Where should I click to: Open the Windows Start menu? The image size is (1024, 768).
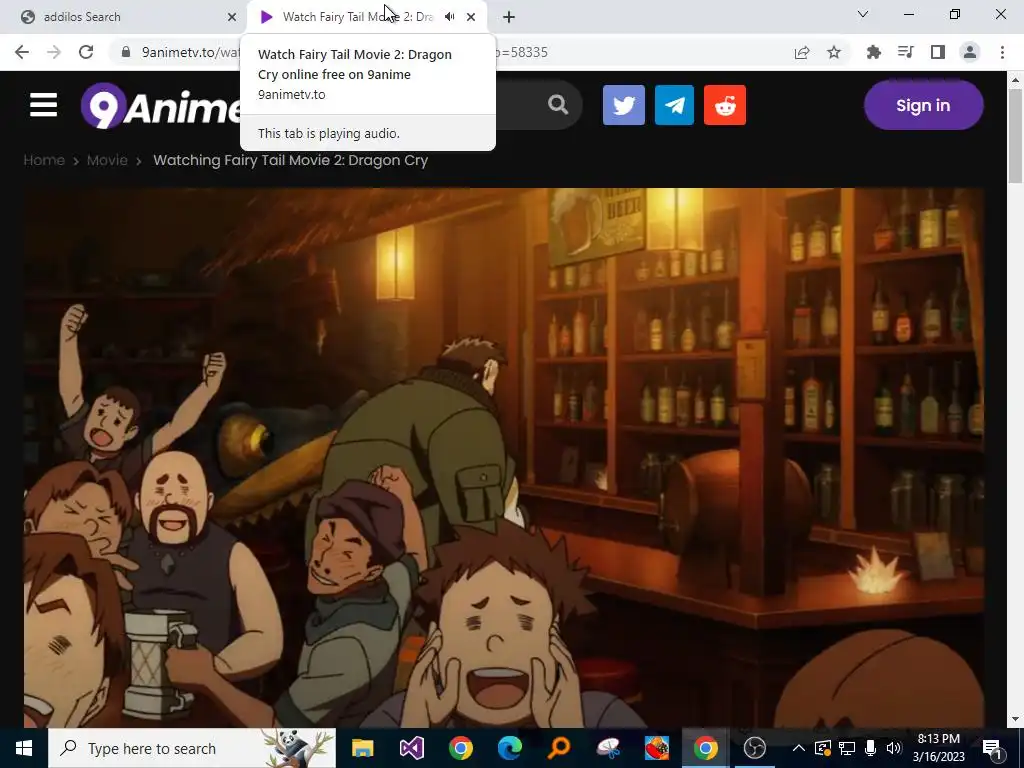coord(24,748)
